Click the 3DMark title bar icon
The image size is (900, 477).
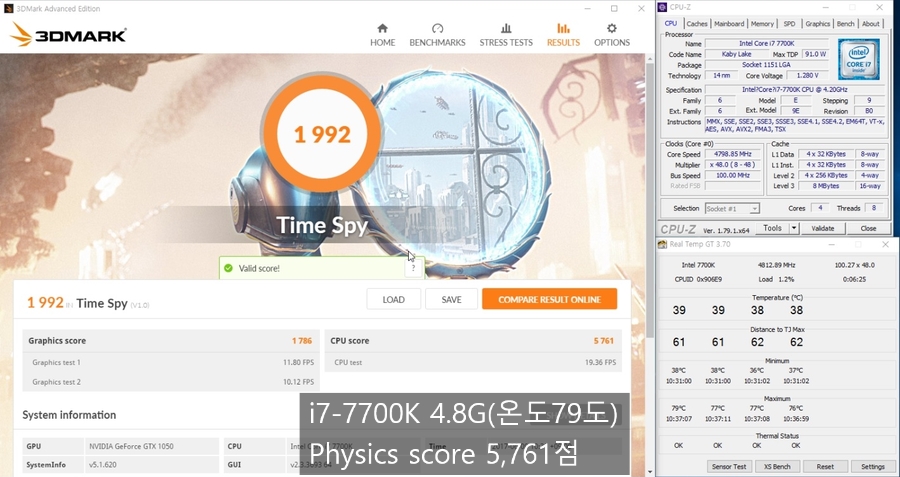coord(9,9)
